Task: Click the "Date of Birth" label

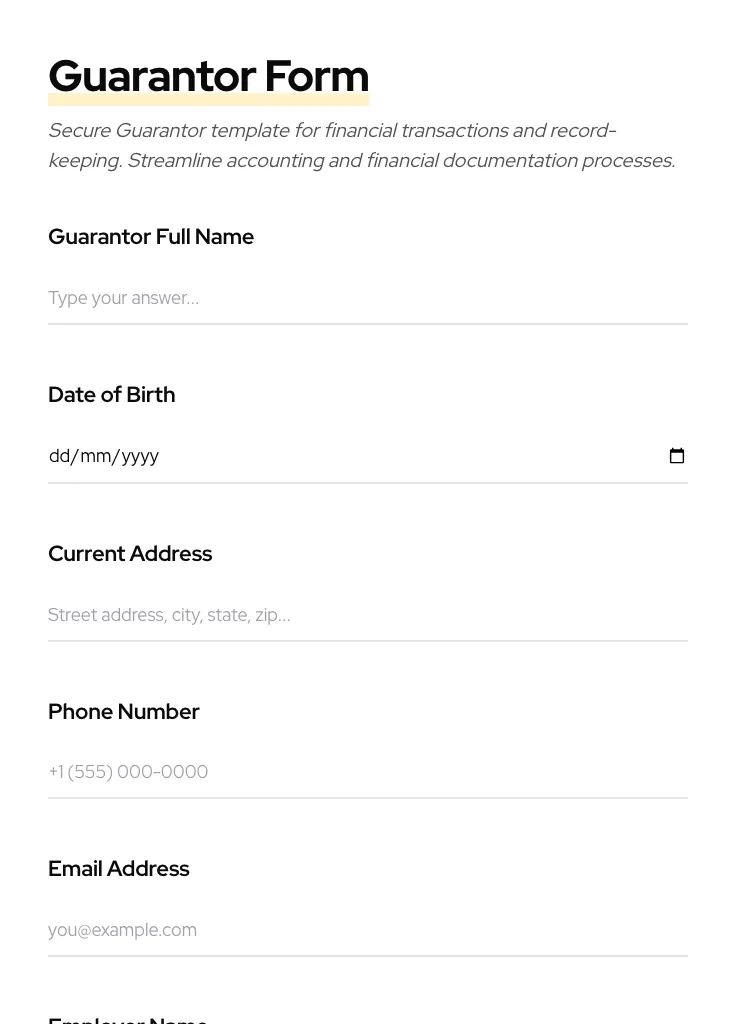Action: pyautogui.click(x=112, y=395)
